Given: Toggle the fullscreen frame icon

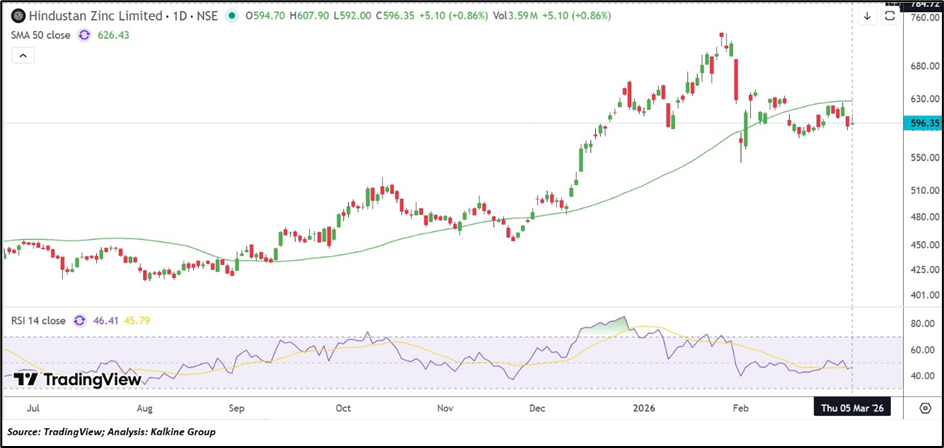Looking at the screenshot, I should (889, 16).
